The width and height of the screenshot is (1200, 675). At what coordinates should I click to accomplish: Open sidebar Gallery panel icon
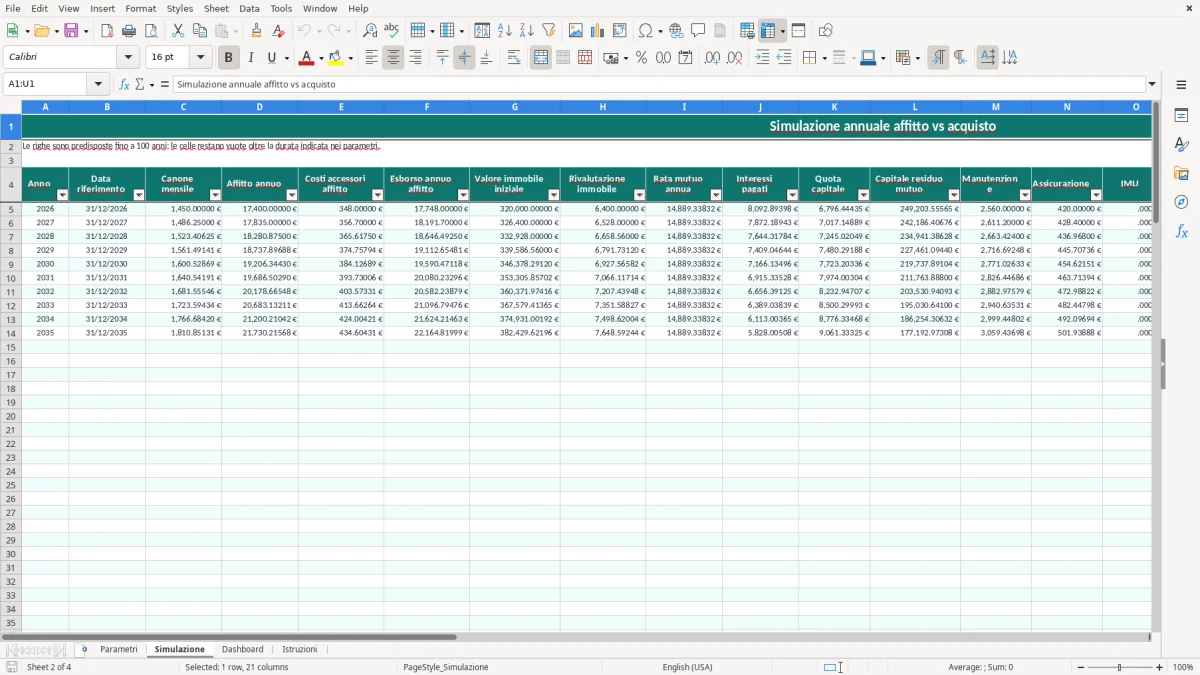point(1181,174)
